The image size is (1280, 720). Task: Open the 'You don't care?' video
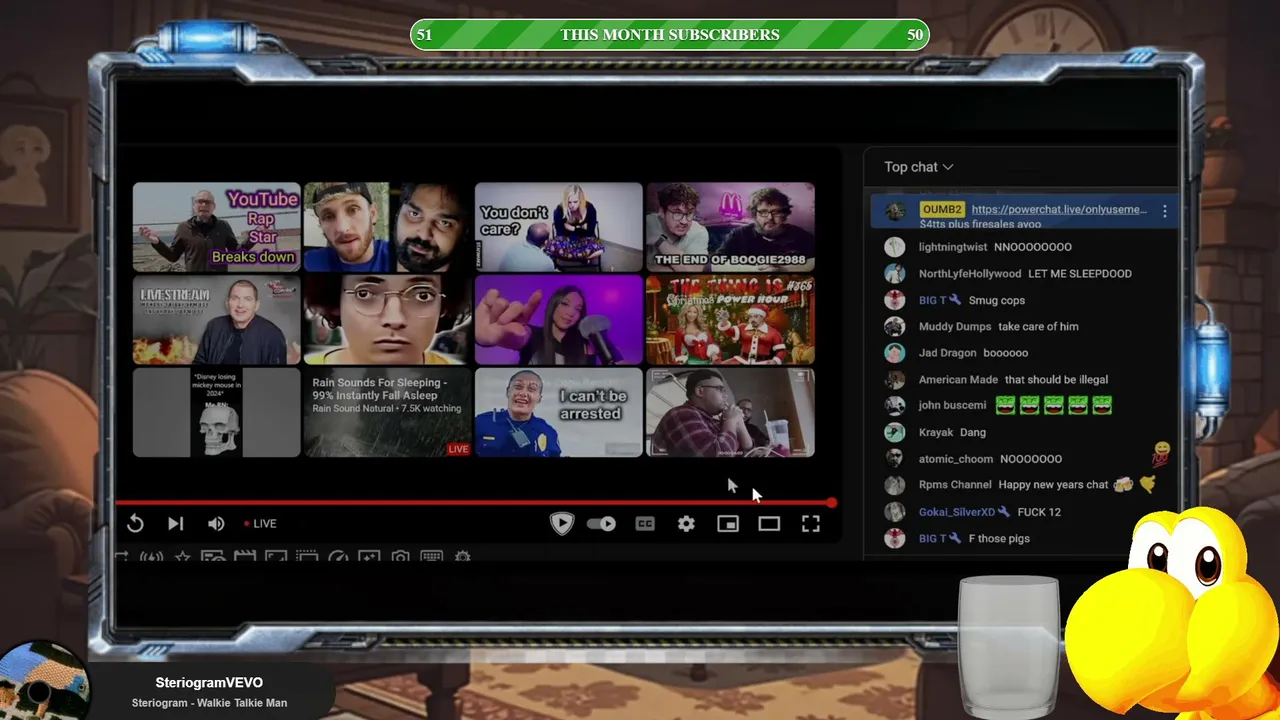[x=559, y=227]
